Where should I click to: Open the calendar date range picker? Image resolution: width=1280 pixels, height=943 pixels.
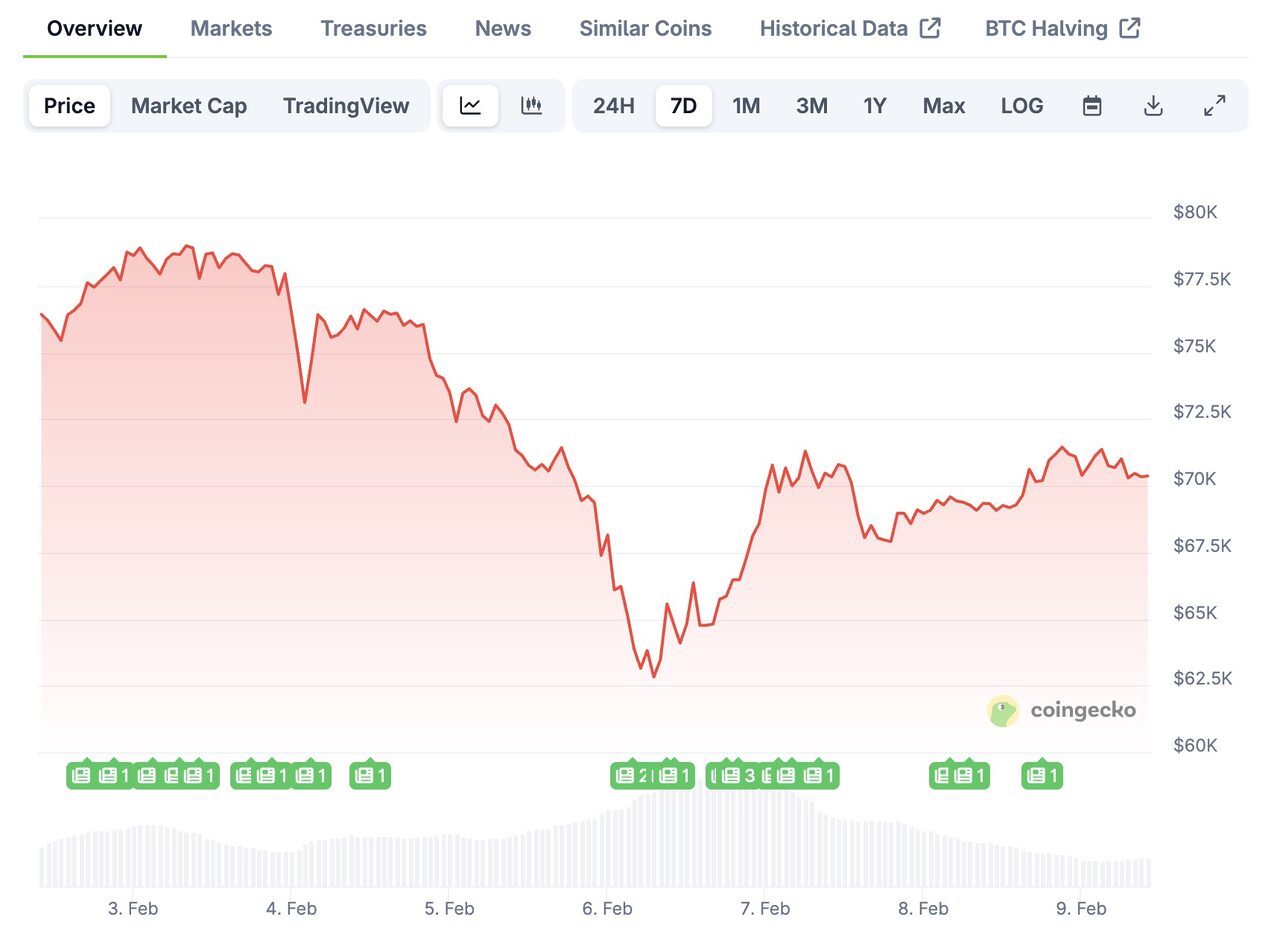click(1092, 106)
